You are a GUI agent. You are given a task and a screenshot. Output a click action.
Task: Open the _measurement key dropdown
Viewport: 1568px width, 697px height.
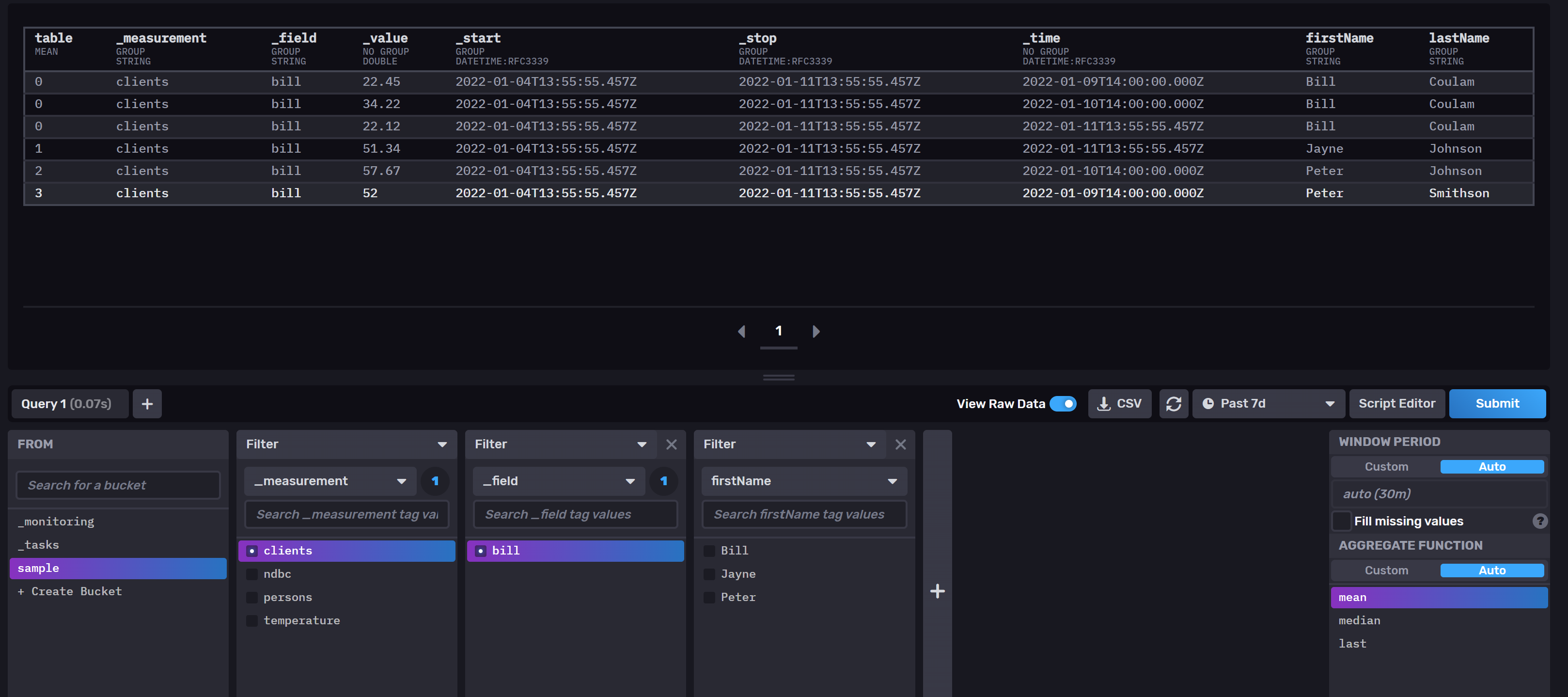330,481
